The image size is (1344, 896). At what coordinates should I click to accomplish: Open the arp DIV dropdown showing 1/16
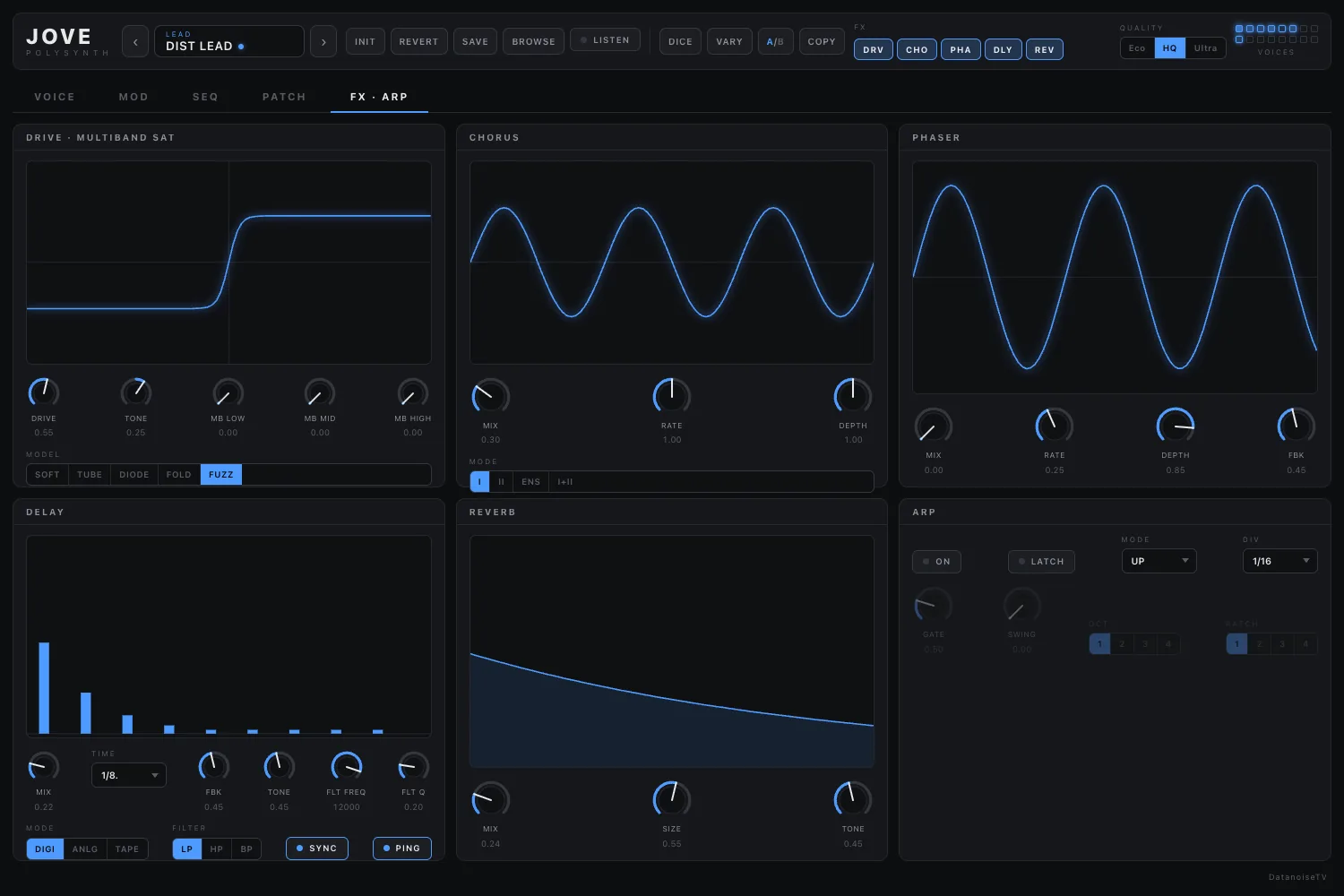click(1279, 561)
